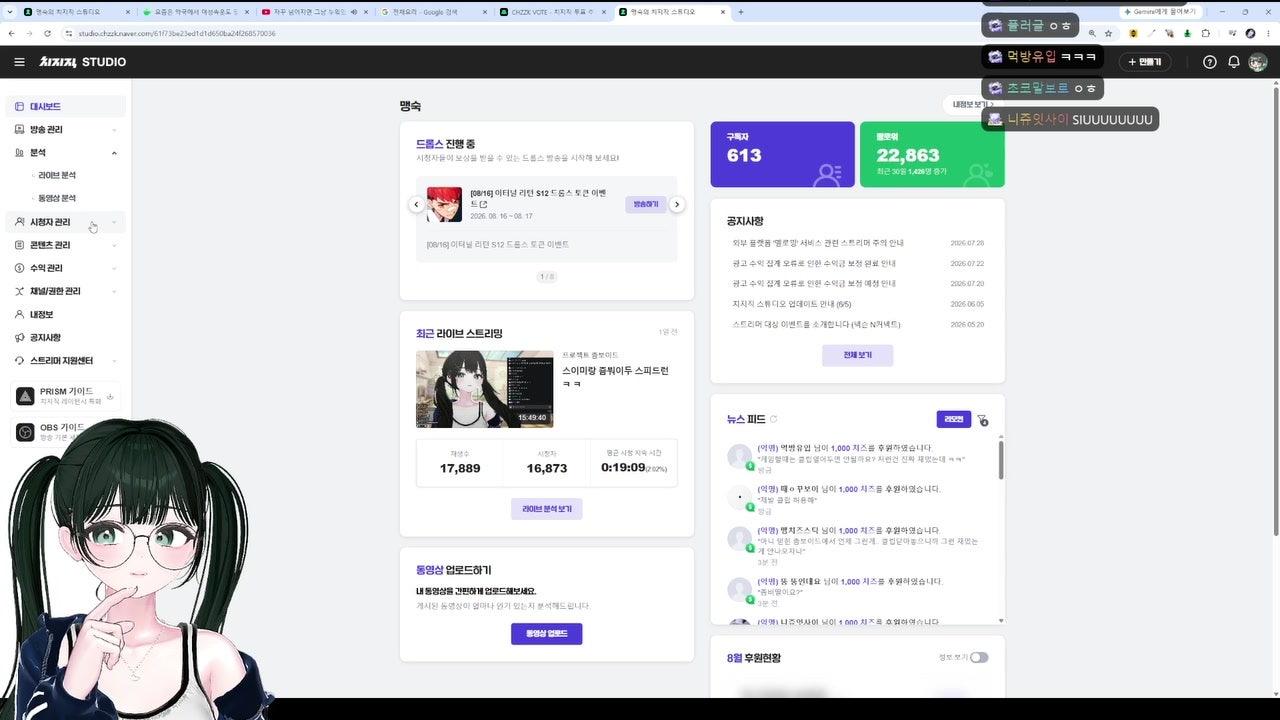Switch to the CHZZK VOTE browser tab

(553, 12)
